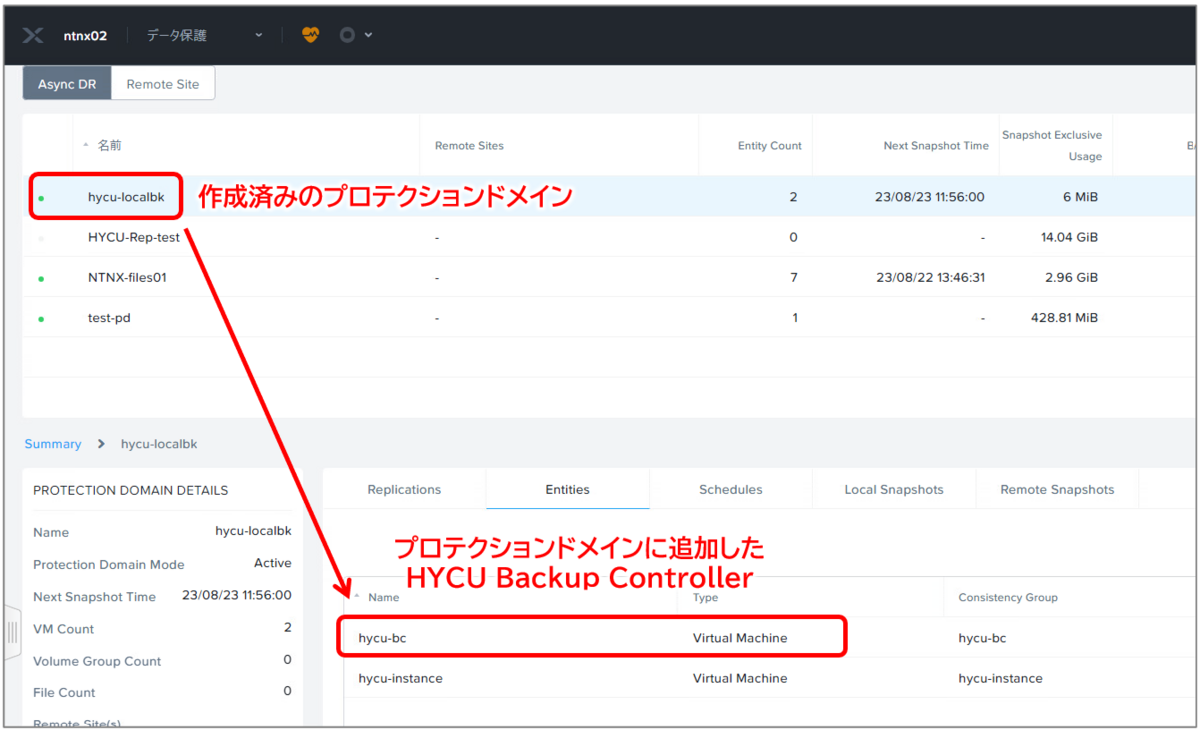Click Entity Count 7 for NTNX-files01

tap(794, 278)
